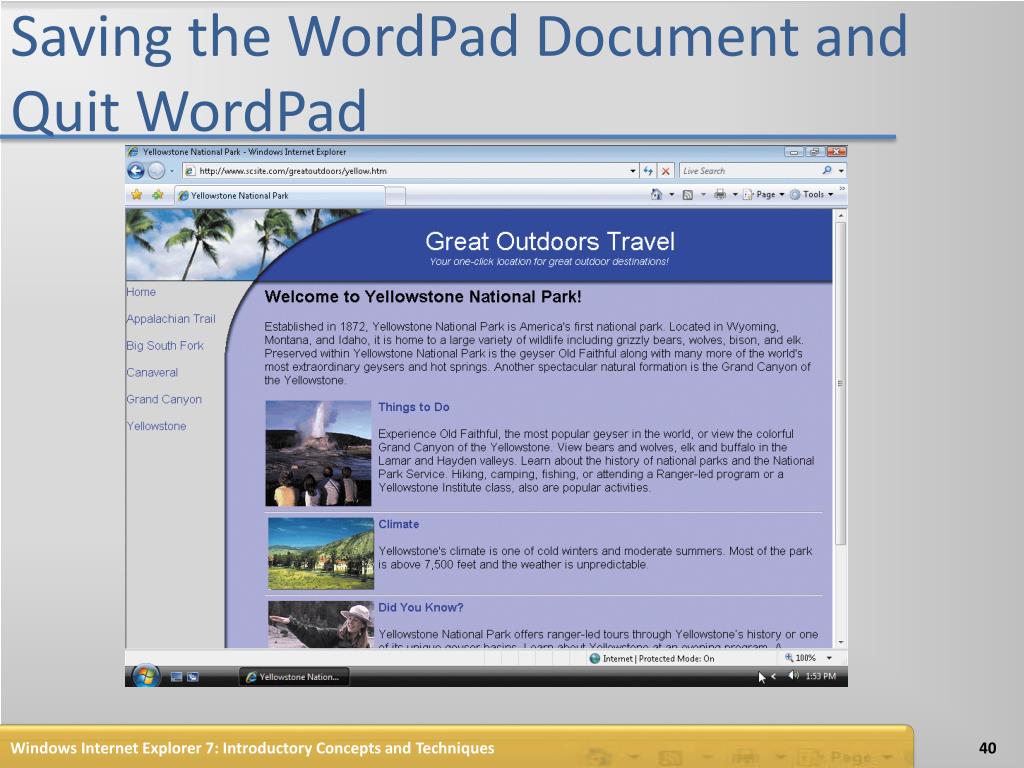Screen dimensions: 1024x768
Task: Expand the Print dropdown arrow
Action: 735,195
